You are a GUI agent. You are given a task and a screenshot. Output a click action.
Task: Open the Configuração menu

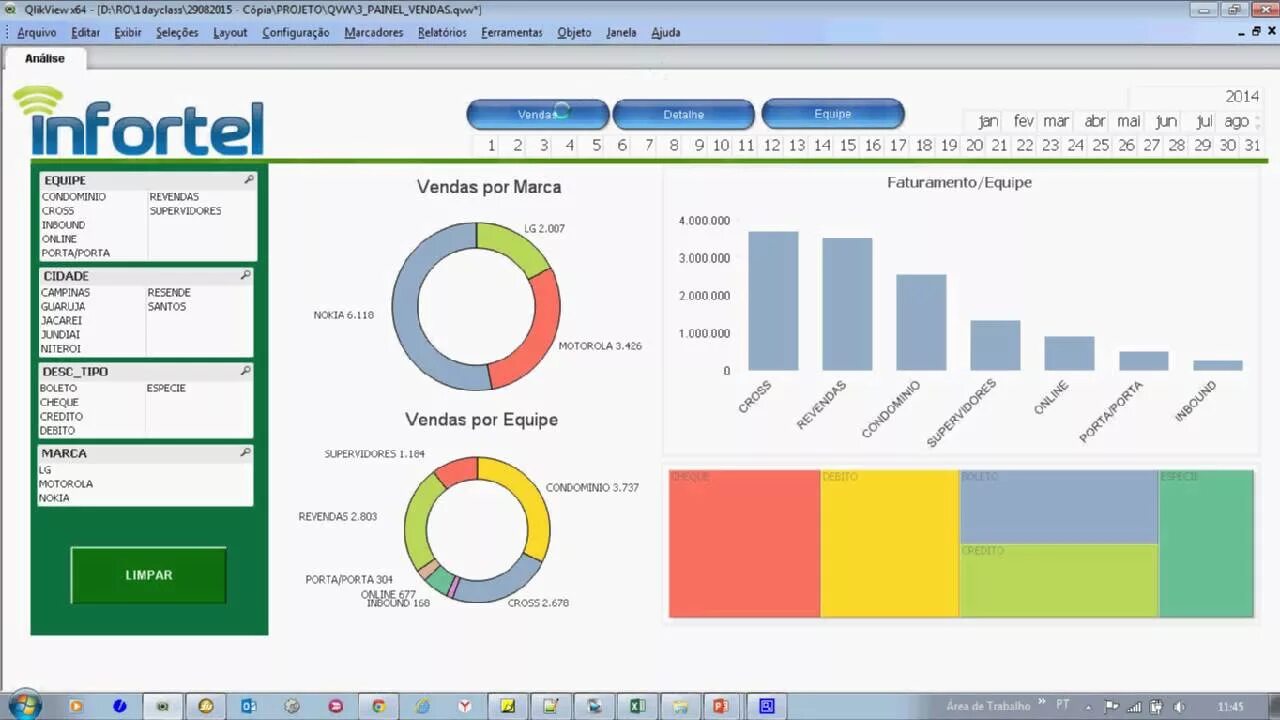tap(295, 32)
